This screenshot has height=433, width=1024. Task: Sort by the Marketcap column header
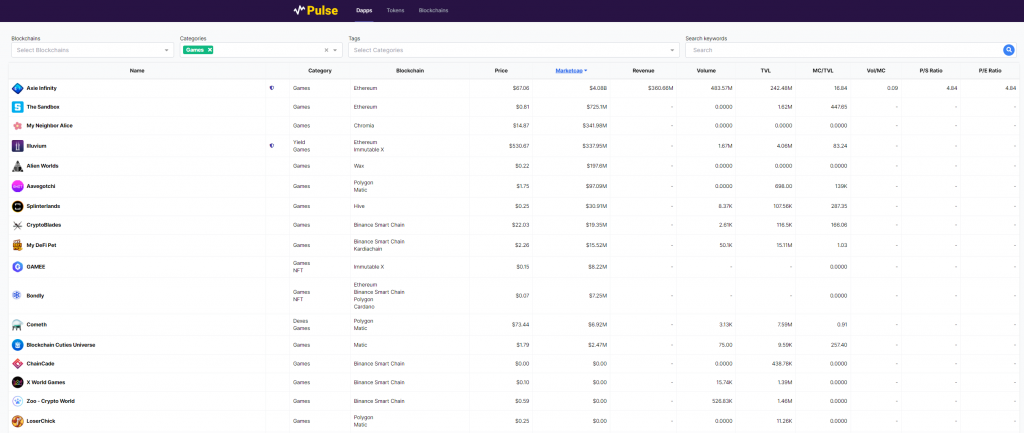pyautogui.click(x=571, y=70)
